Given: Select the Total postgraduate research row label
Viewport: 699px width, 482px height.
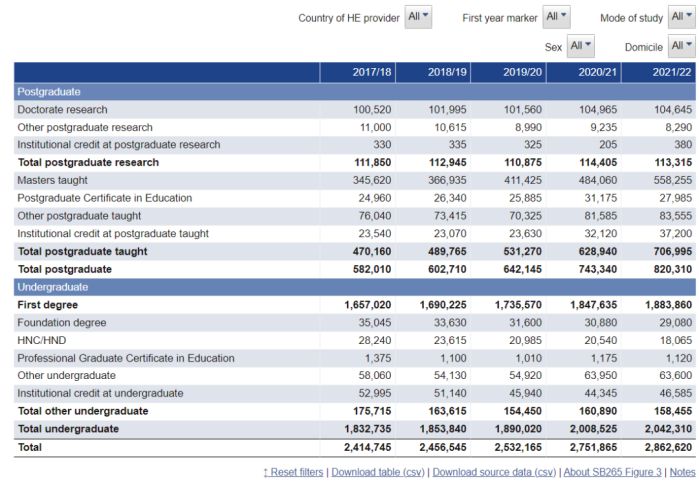Looking at the screenshot, I should [x=88, y=162].
